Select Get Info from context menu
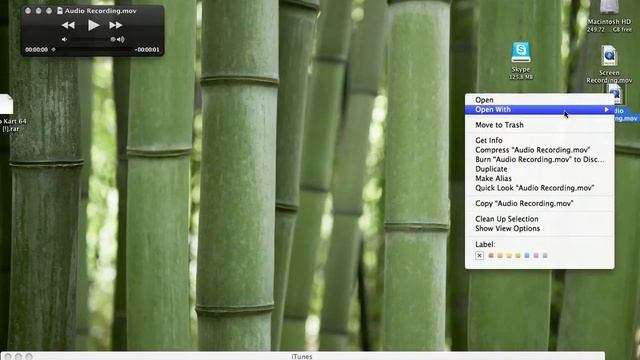The height and width of the screenshot is (360, 640). point(540,140)
